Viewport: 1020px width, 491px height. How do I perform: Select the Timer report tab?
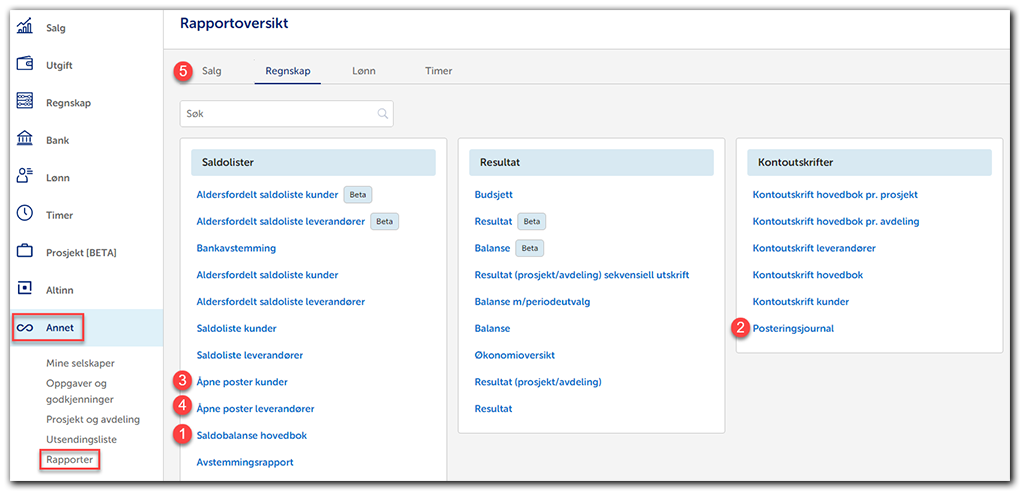pyautogui.click(x=438, y=71)
